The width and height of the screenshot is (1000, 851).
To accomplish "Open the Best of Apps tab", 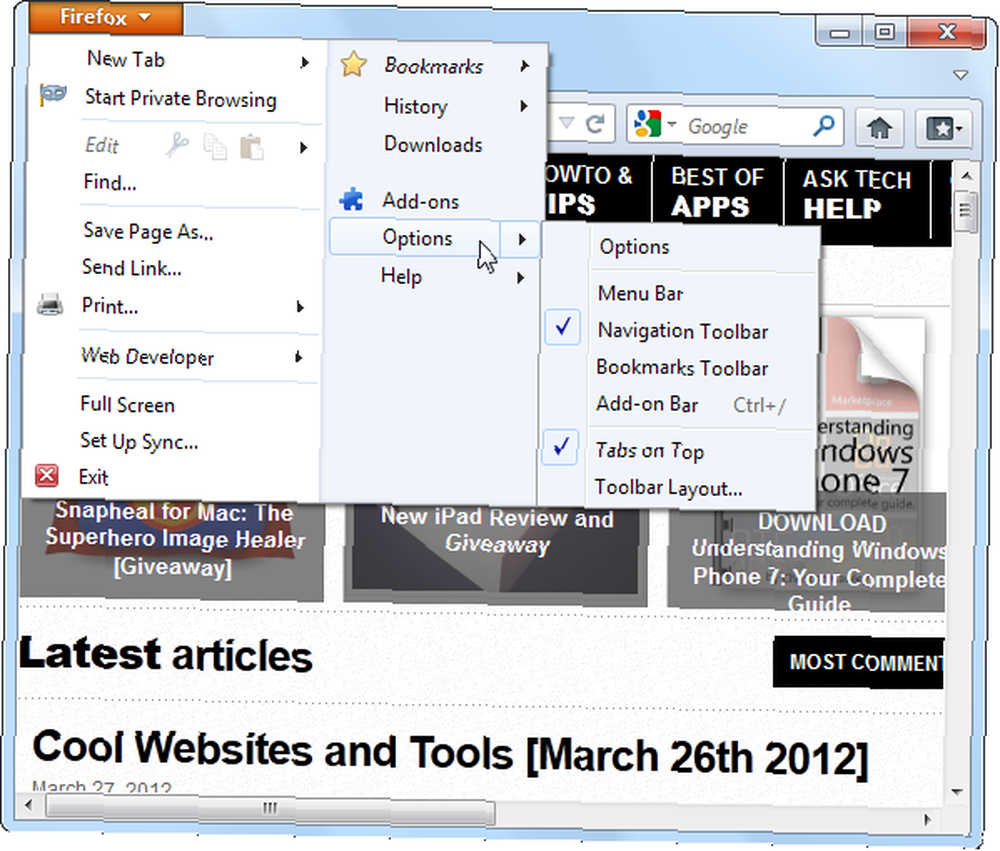I will (x=717, y=191).
